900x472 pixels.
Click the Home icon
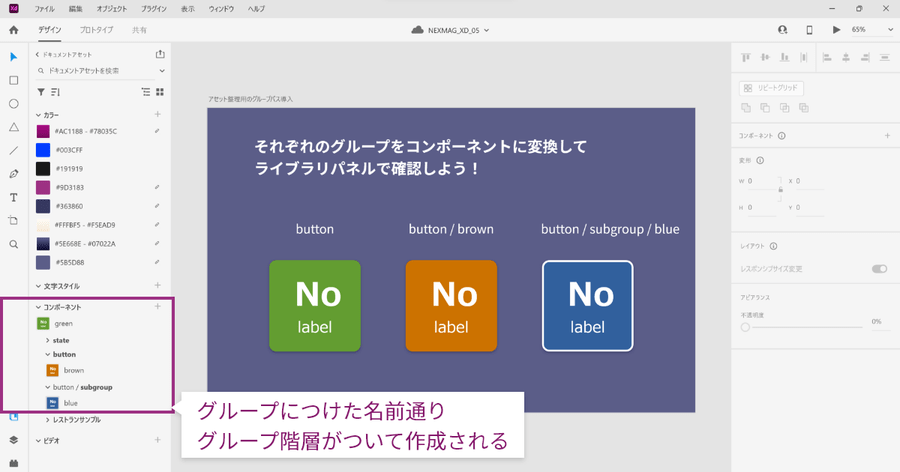14,30
